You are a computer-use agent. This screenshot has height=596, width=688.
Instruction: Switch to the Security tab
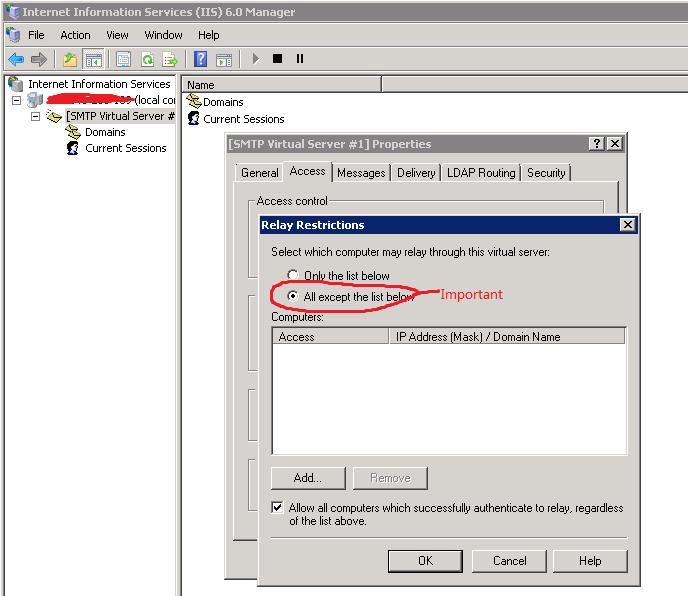[x=546, y=173]
